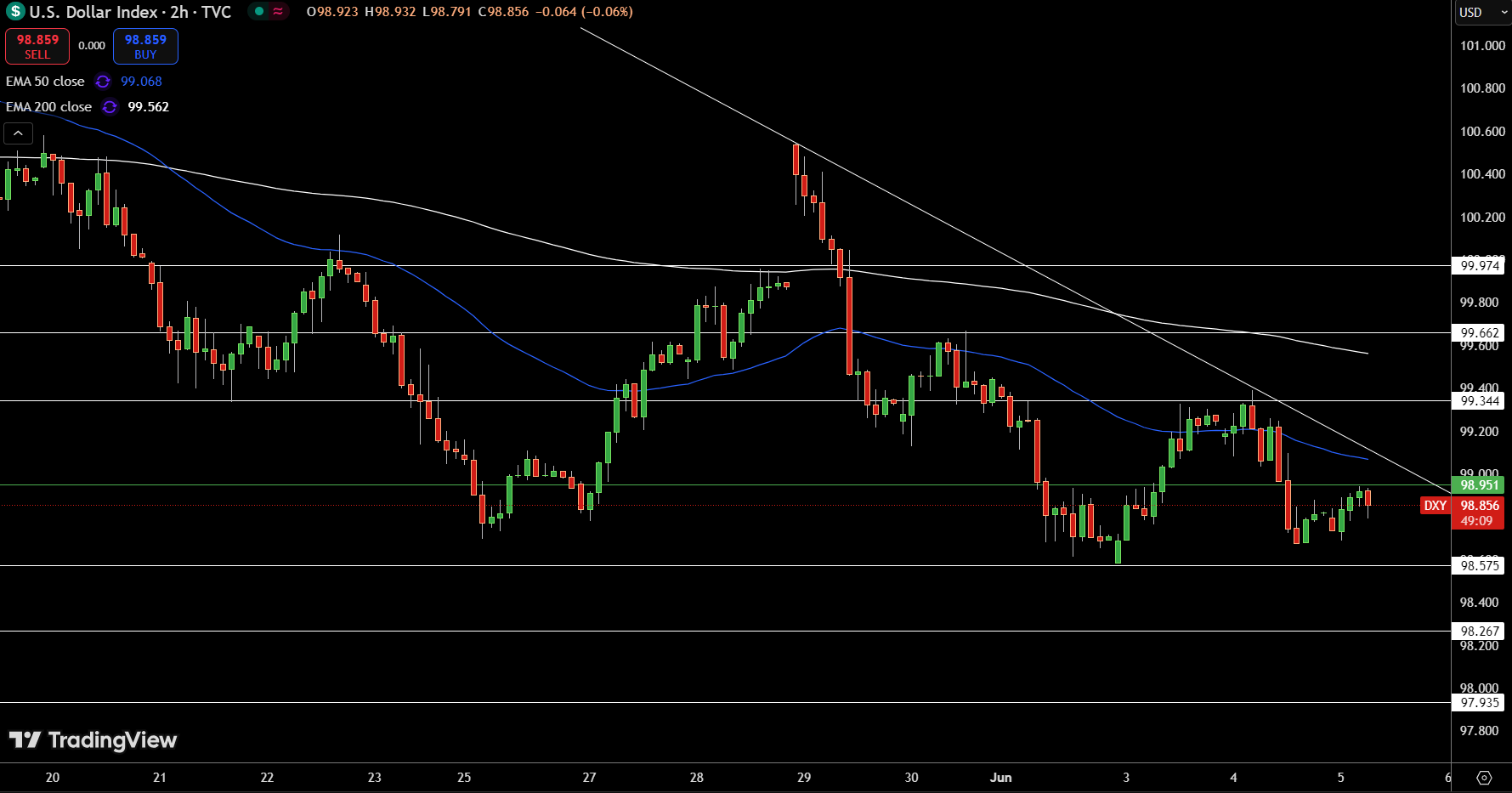
Task: Click the 99.344 price level label
Action: point(1479,401)
